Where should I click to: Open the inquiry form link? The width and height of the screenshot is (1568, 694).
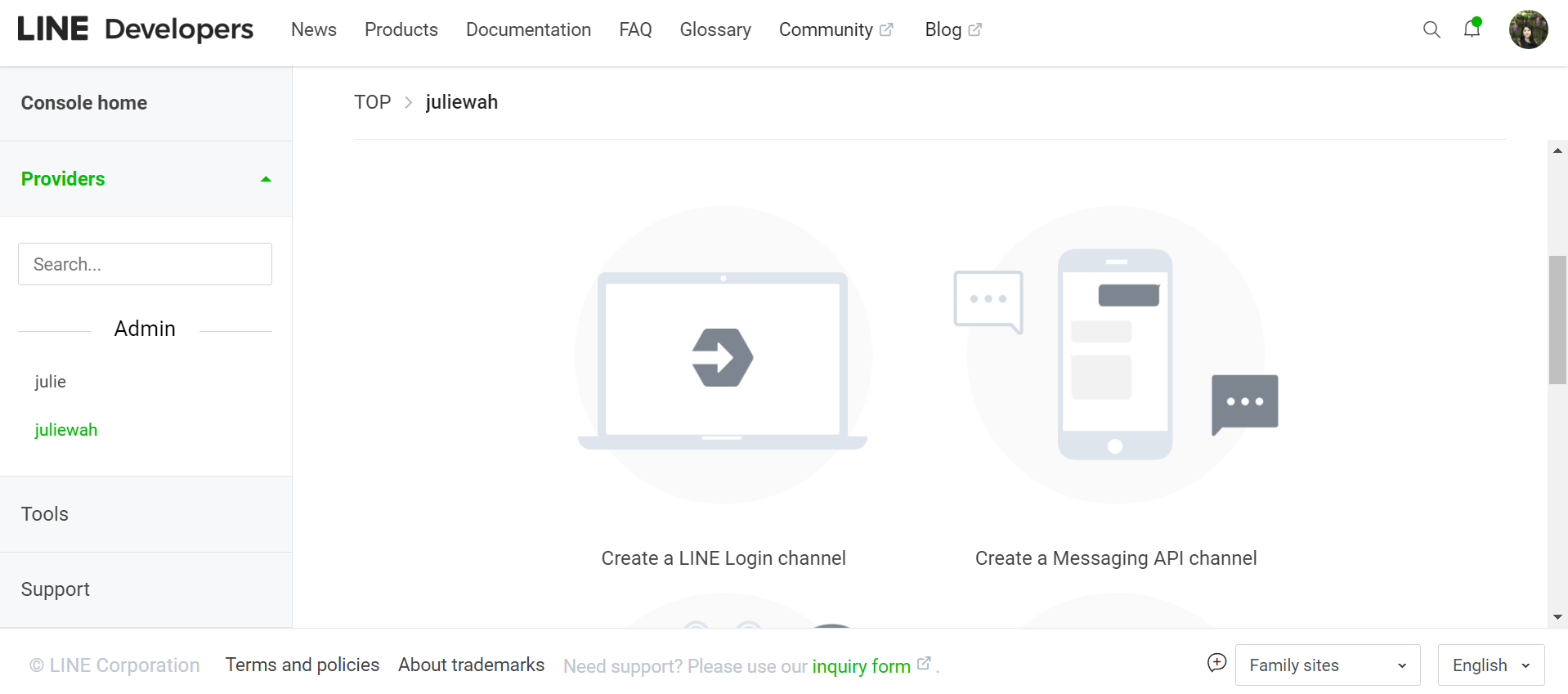pyautogui.click(x=861, y=666)
